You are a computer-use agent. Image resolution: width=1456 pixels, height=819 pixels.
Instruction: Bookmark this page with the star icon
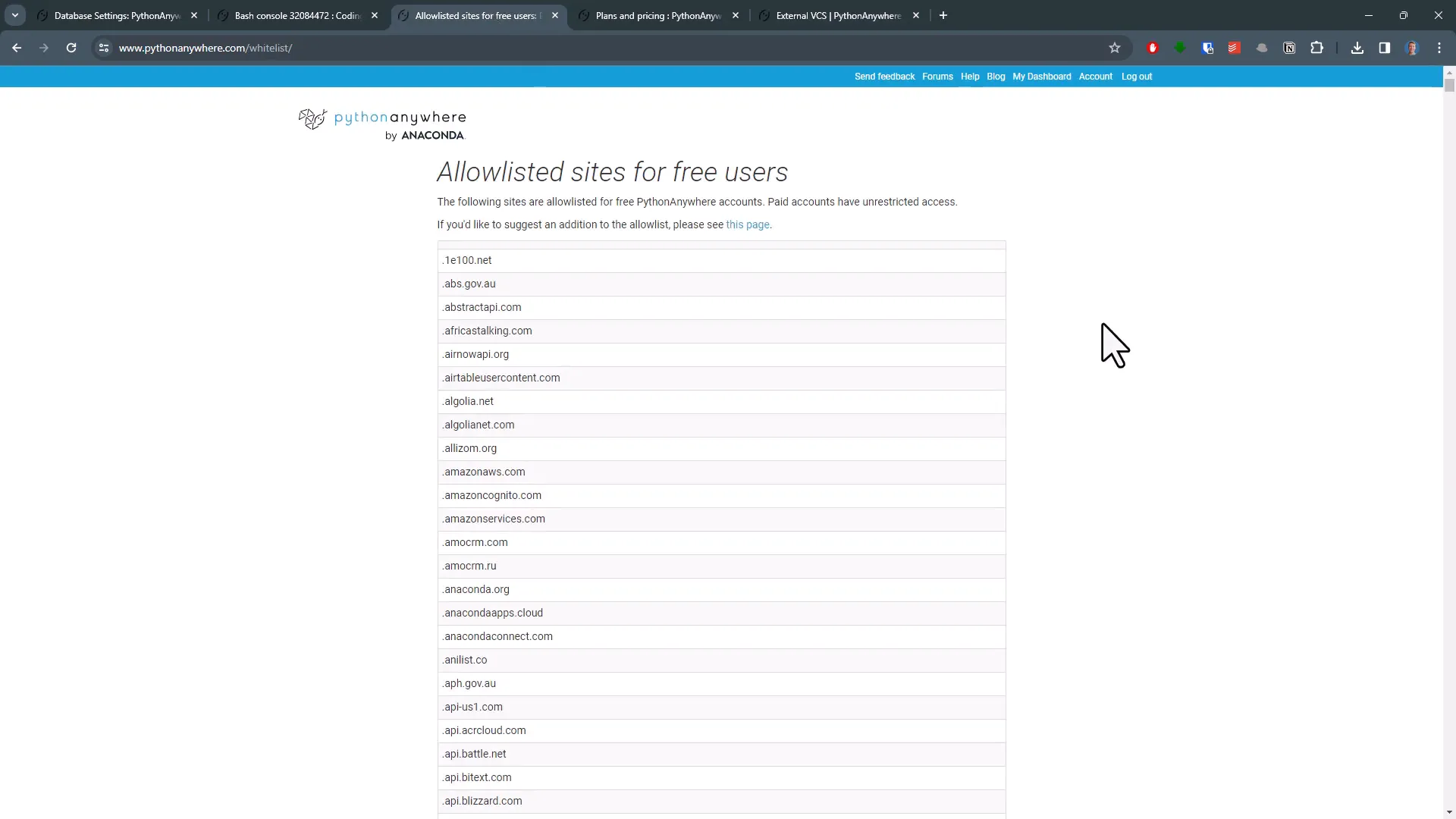(x=1115, y=48)
